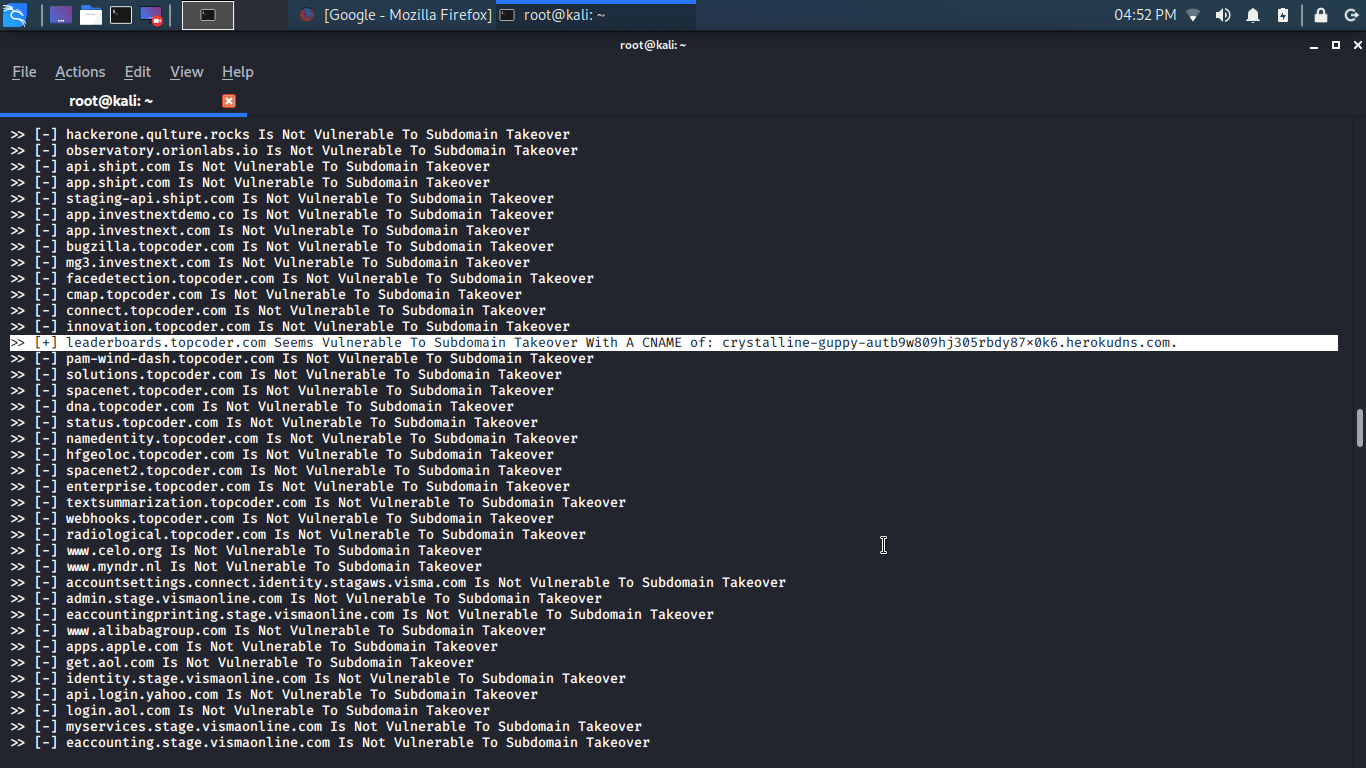This screenshot has height=768, width=1366.
Task: Click the herokudns.com CNAME value
Action: point(950,342)
